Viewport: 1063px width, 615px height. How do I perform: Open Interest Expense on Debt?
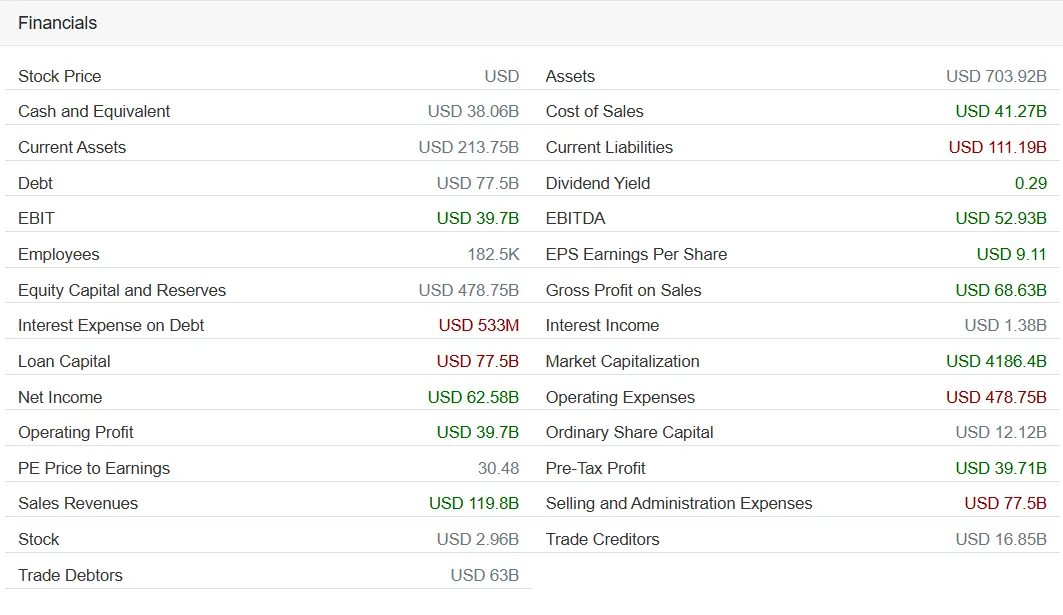click(111, 325)
